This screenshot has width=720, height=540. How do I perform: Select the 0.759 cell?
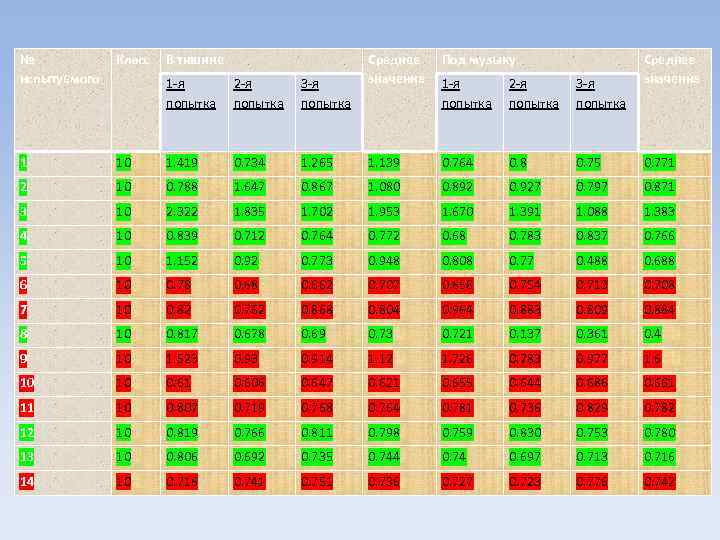tap(457, 433)
